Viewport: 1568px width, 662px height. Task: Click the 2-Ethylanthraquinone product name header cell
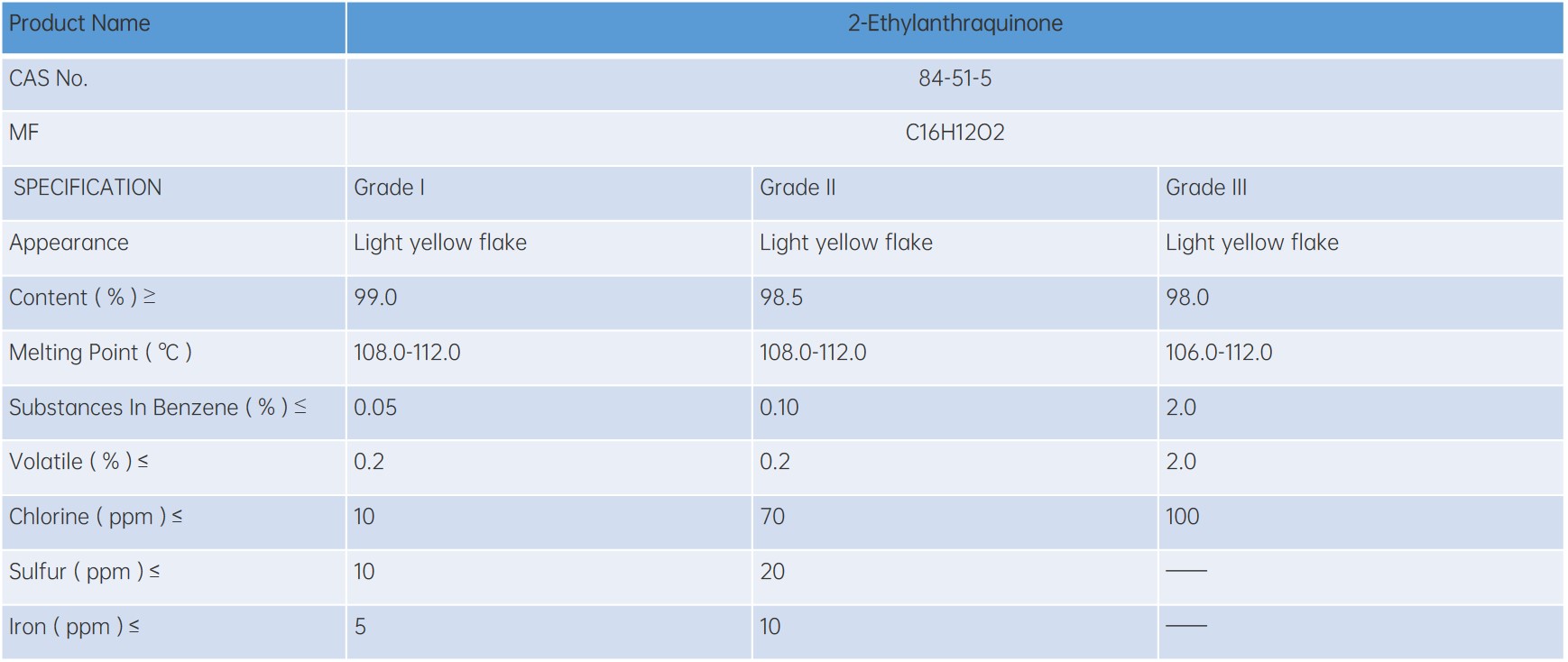coord(955,23)
